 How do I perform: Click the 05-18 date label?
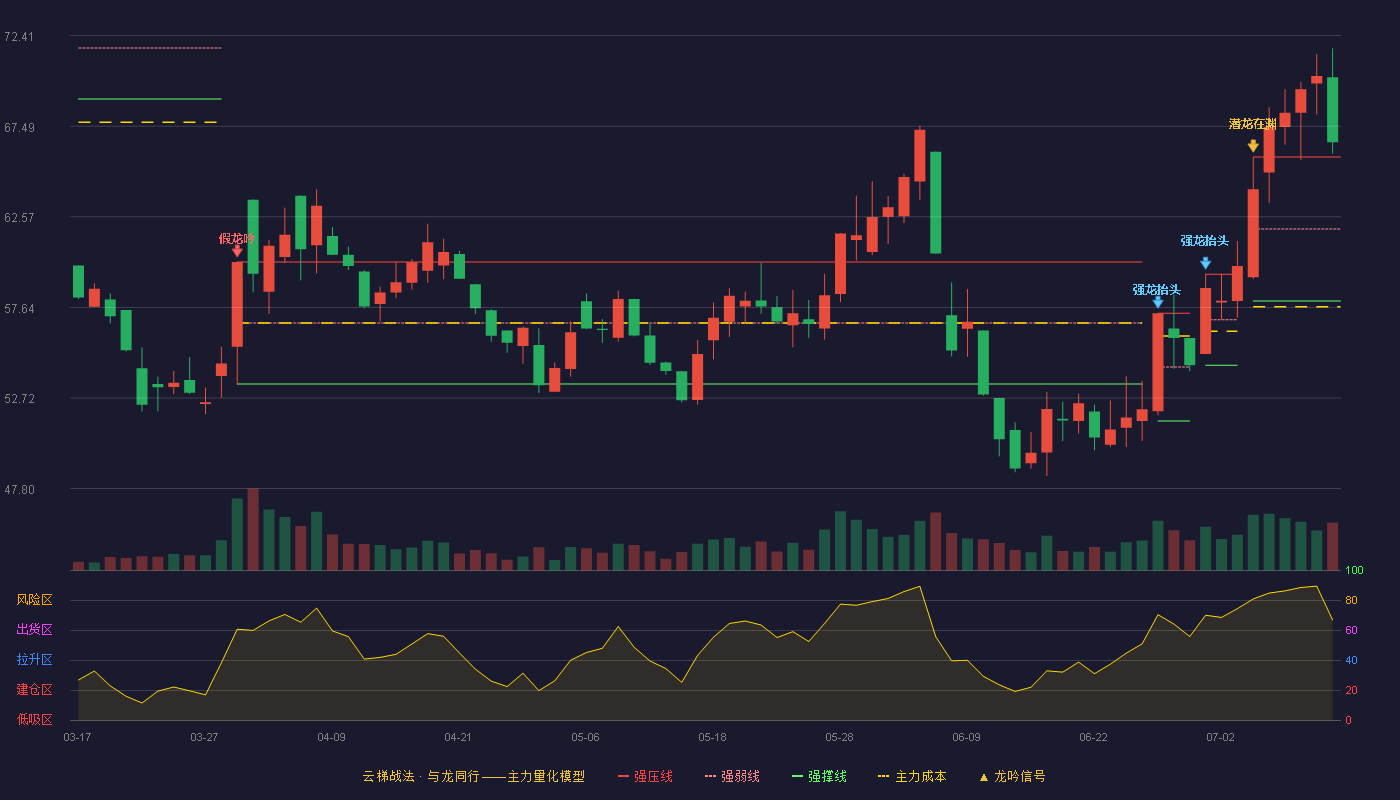[712, 737]
